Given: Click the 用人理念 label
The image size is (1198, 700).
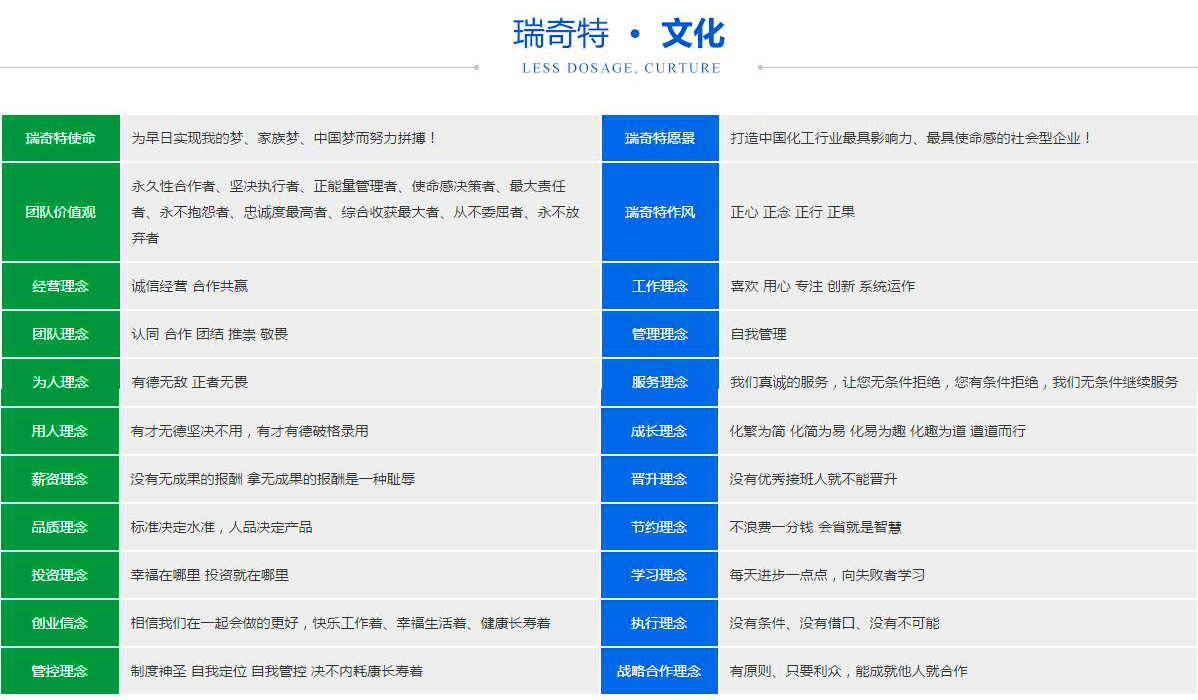Looking at the screenshot, I should tap(60, 430).
